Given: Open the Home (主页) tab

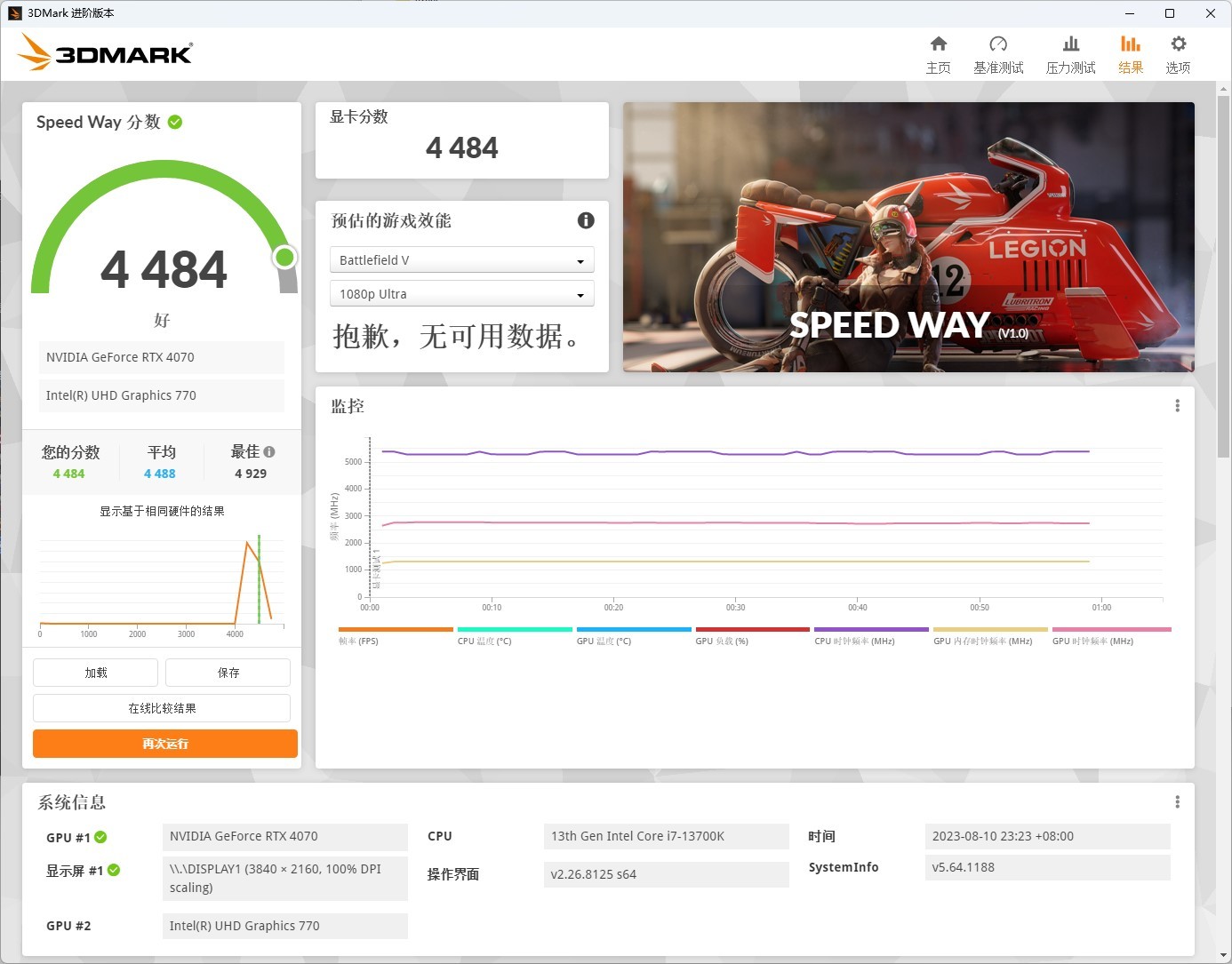Looking at the screenshot, I should pyautogui.click(x=938, y=55).
